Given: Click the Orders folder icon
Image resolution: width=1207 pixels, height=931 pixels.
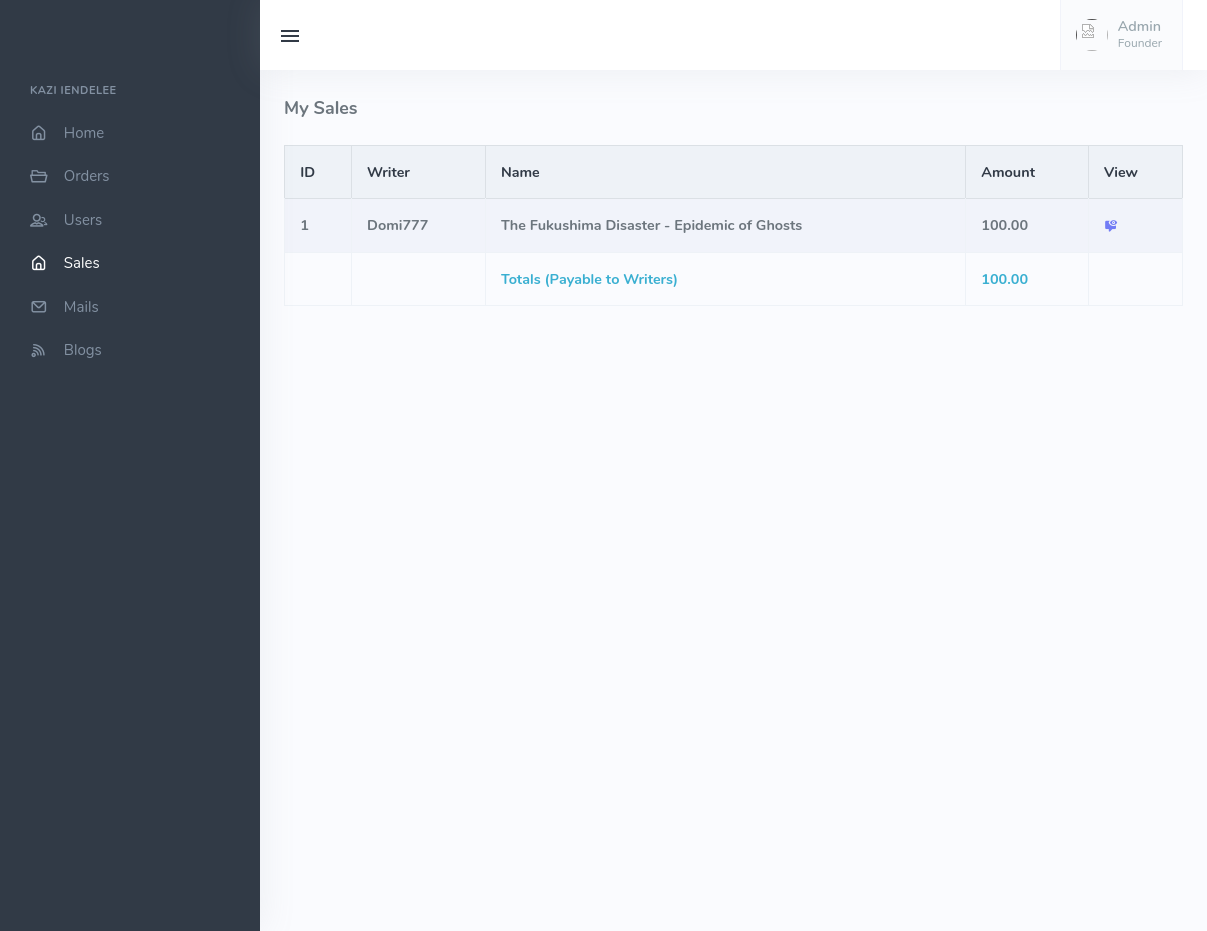Looking at the screenshot, I should point(39,176).
